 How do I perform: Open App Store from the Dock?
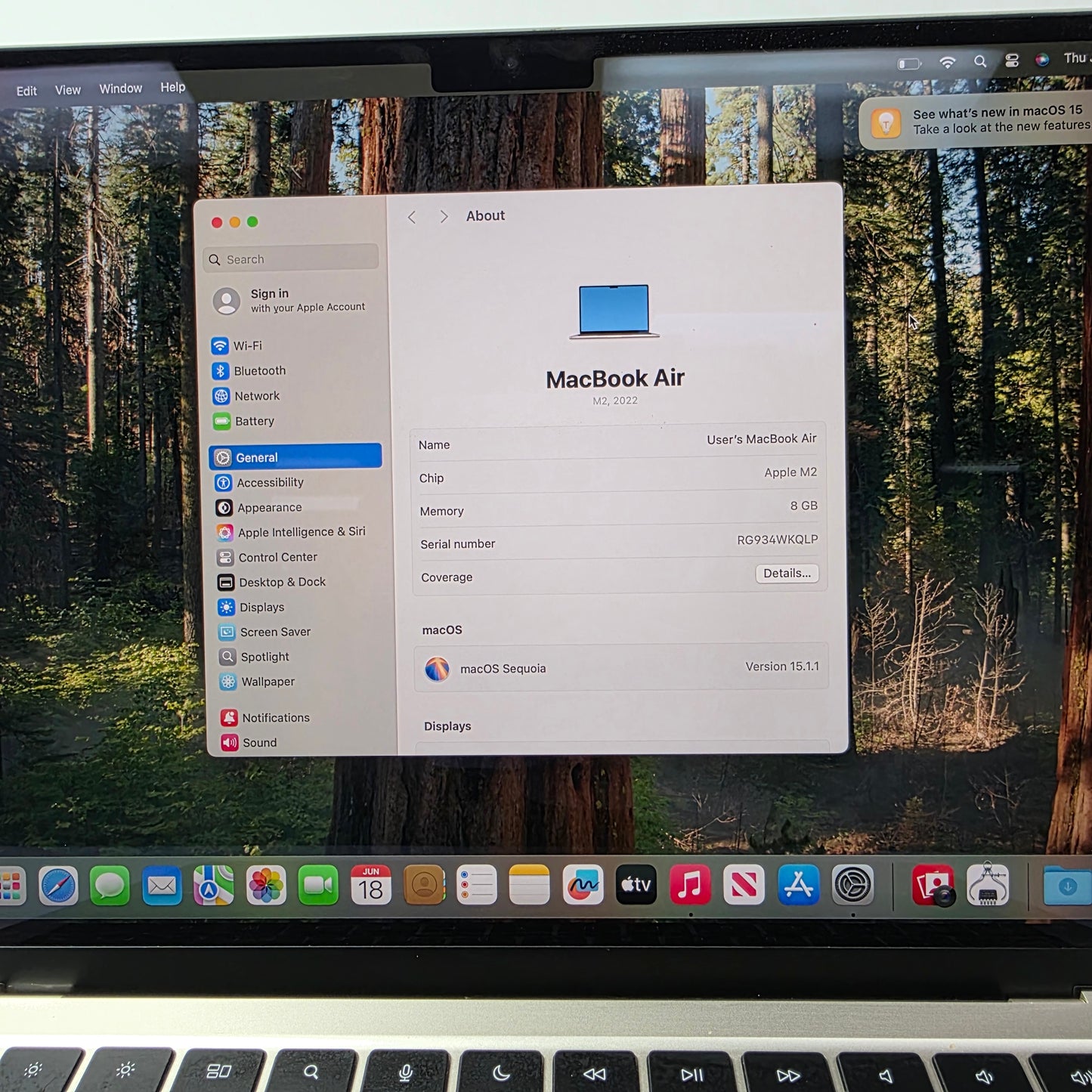(798, 885)
